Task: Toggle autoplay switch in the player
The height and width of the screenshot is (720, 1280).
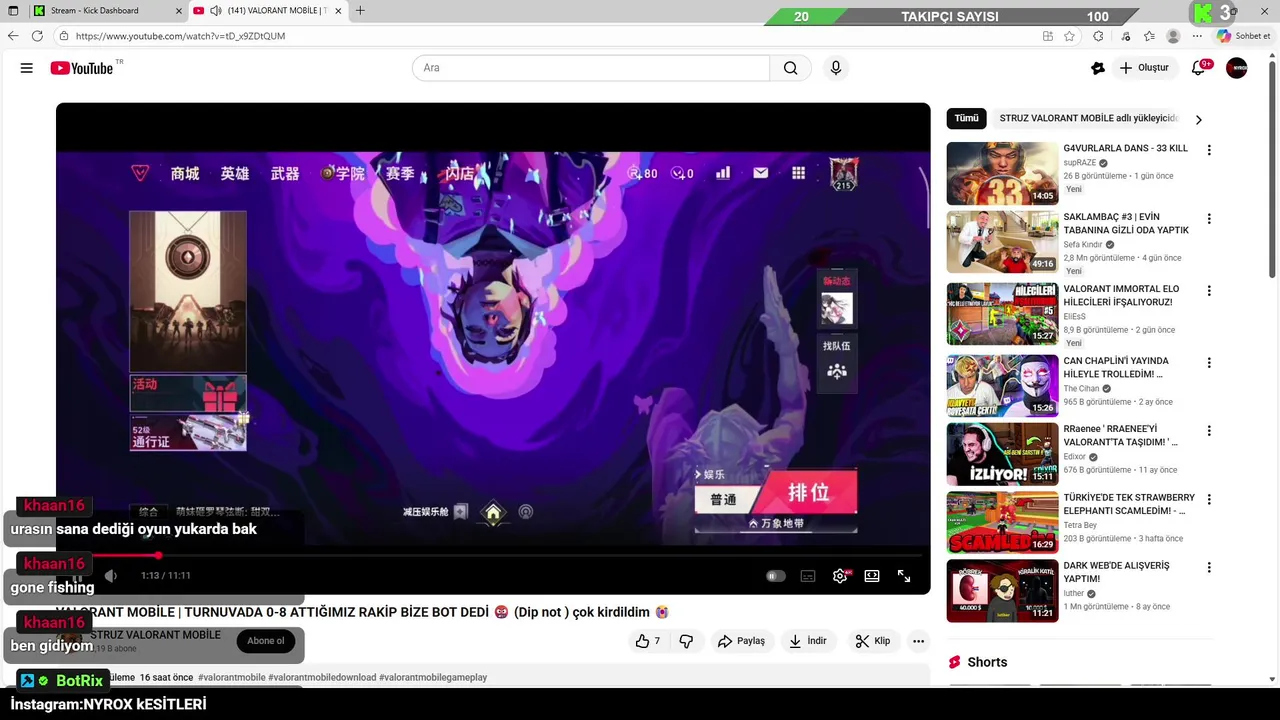Action: click(x=776, y=576)
